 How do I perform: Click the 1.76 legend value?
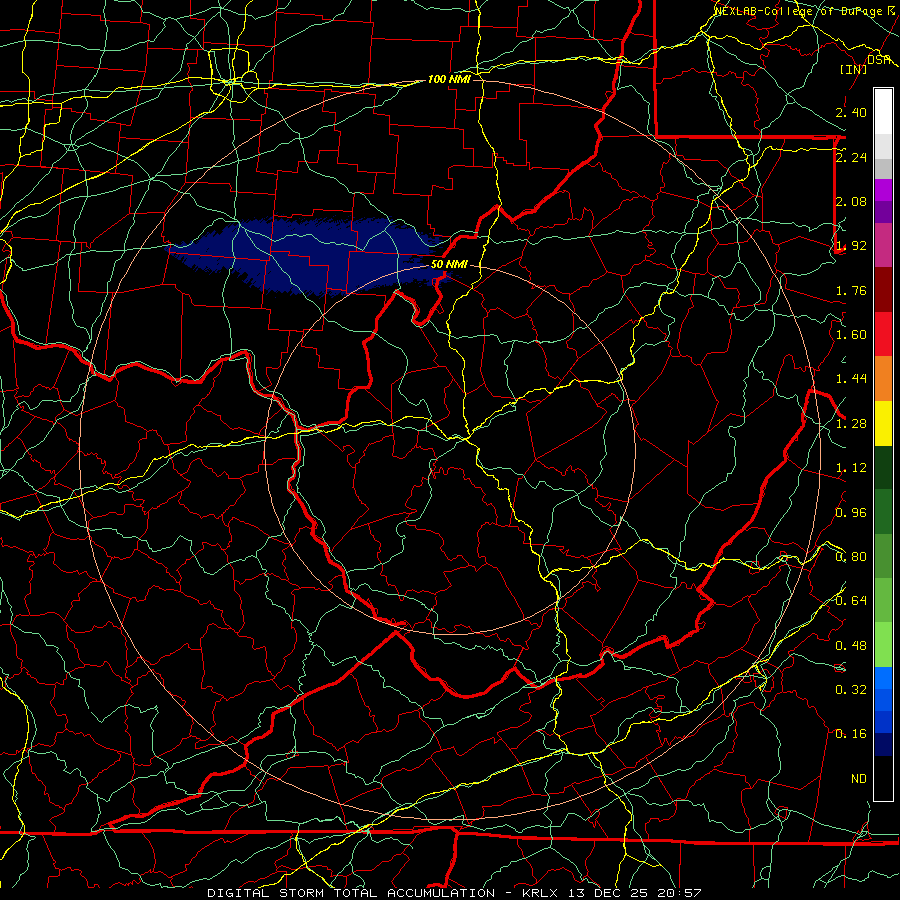851,290
